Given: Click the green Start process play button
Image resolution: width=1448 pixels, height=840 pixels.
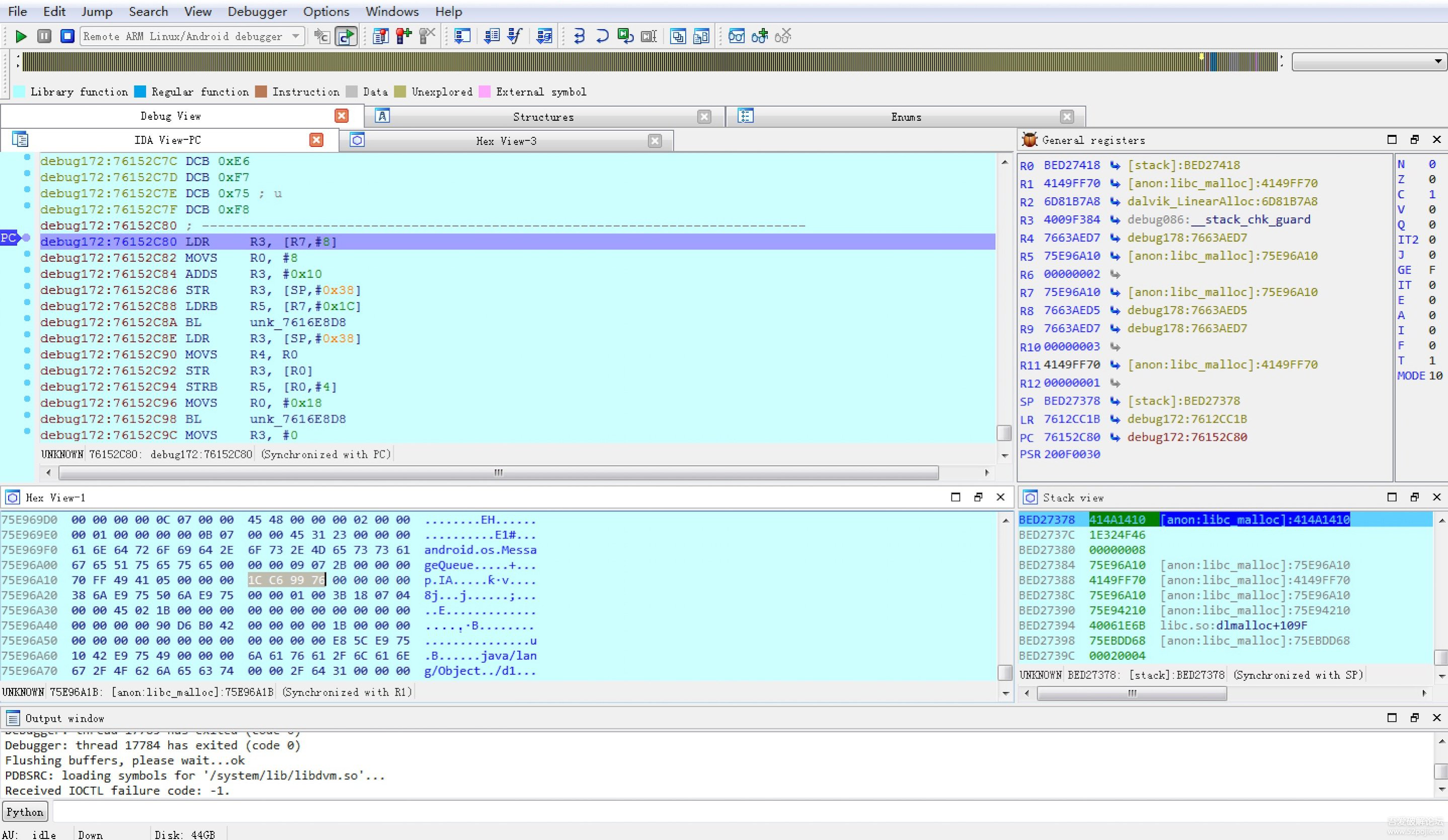Looking at the screenshot, I should [x=21, y=36].
